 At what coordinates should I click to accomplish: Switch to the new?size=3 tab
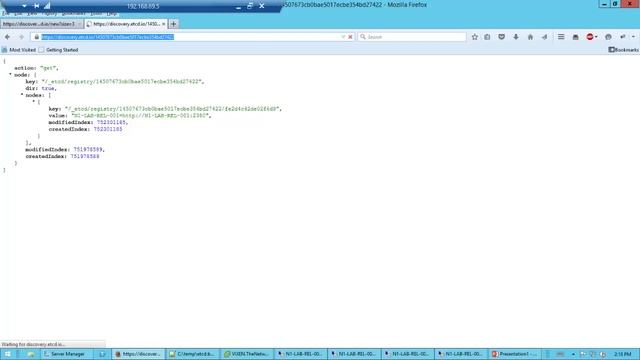[x=42, y=24]
